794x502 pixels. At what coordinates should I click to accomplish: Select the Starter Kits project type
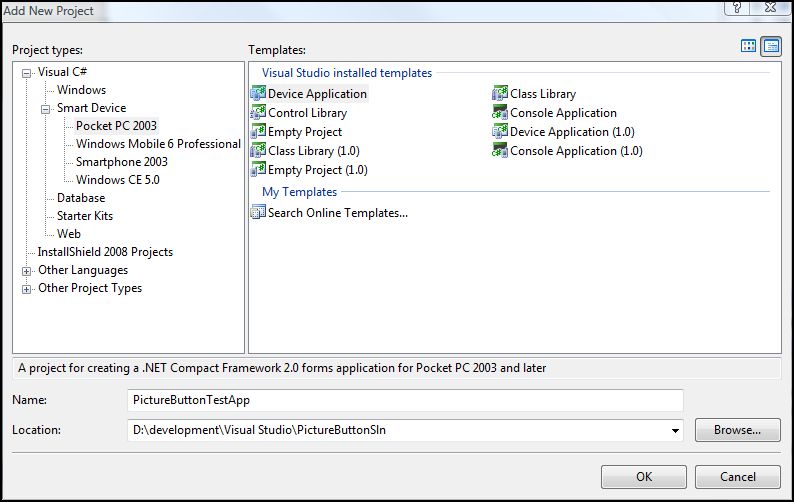pyautogui.click(x=85, y=216)
